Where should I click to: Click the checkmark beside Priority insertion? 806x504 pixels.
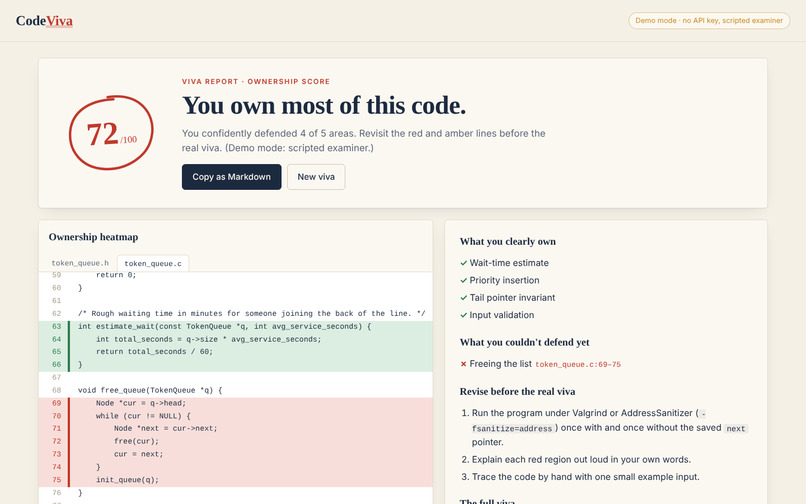pyautogui.click(x=464, y=280)
